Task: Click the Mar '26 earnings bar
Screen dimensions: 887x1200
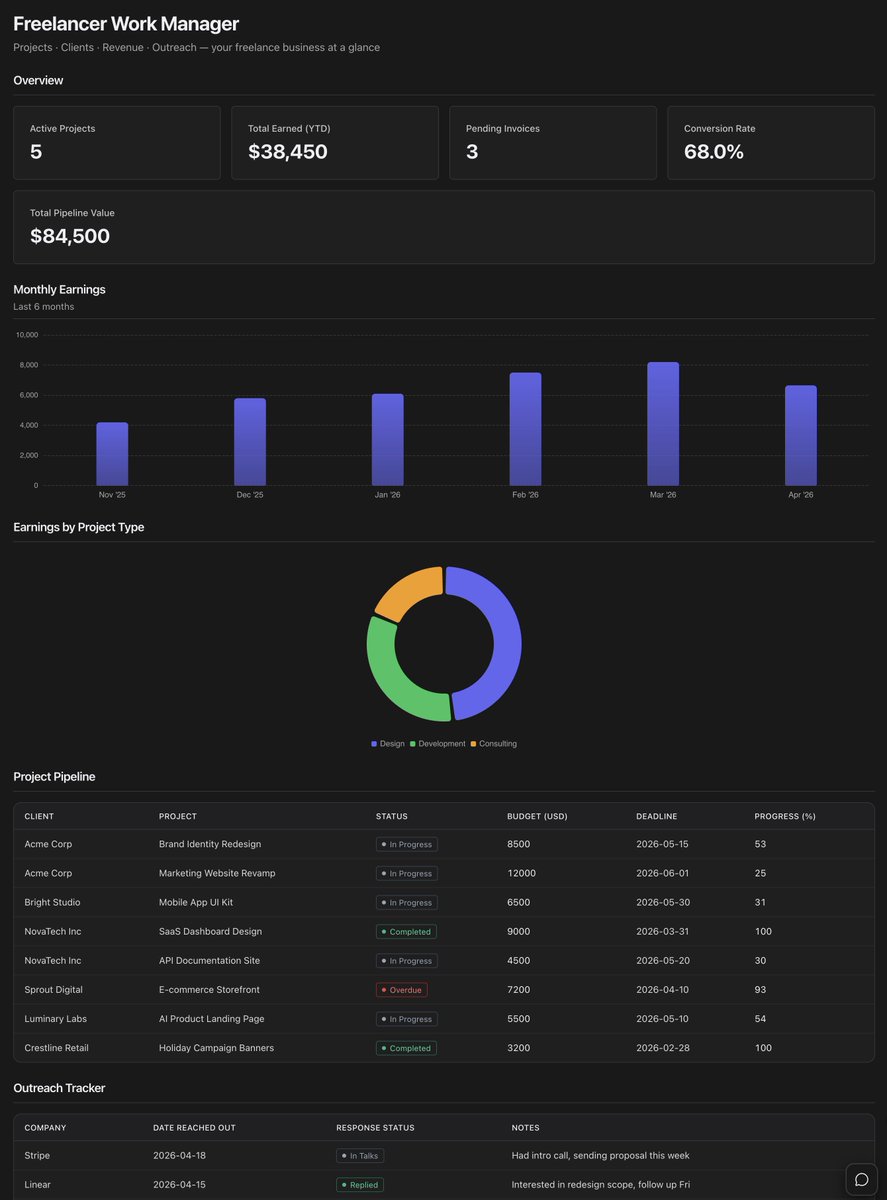Action: pos(663,424)
